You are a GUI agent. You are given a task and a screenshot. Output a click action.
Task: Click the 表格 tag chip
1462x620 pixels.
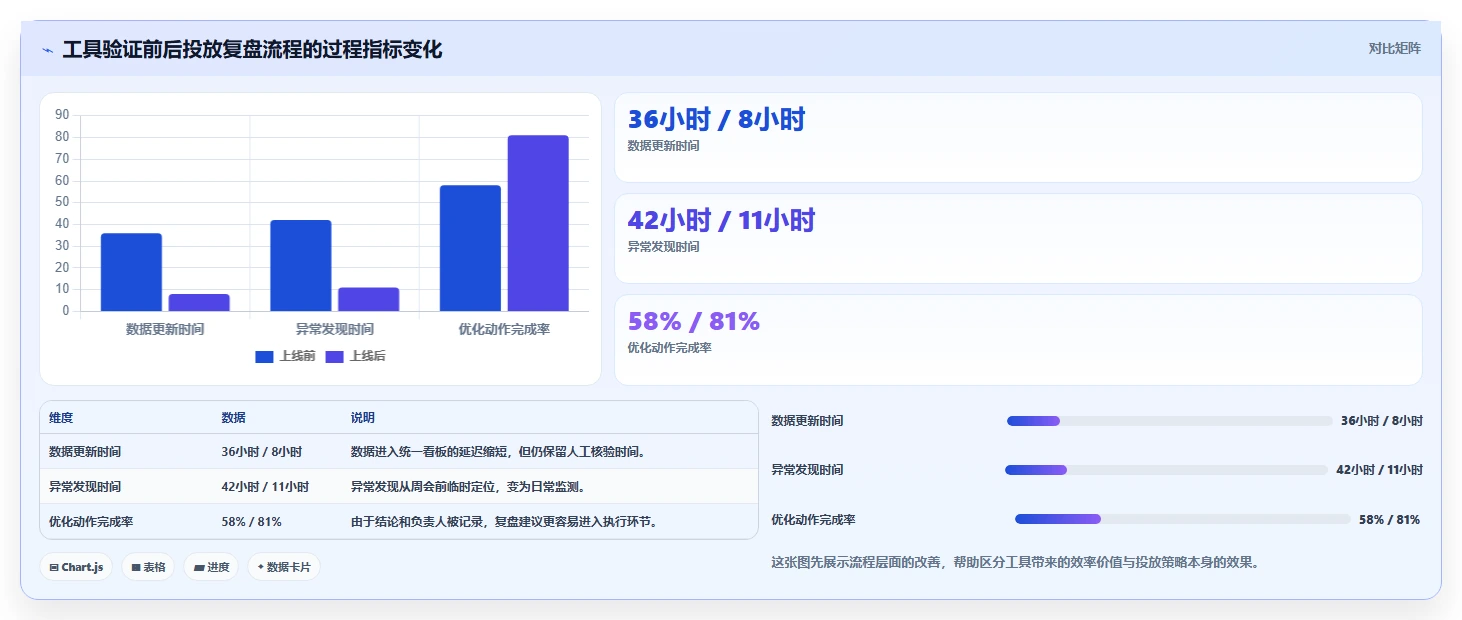(x=148, y=567)
